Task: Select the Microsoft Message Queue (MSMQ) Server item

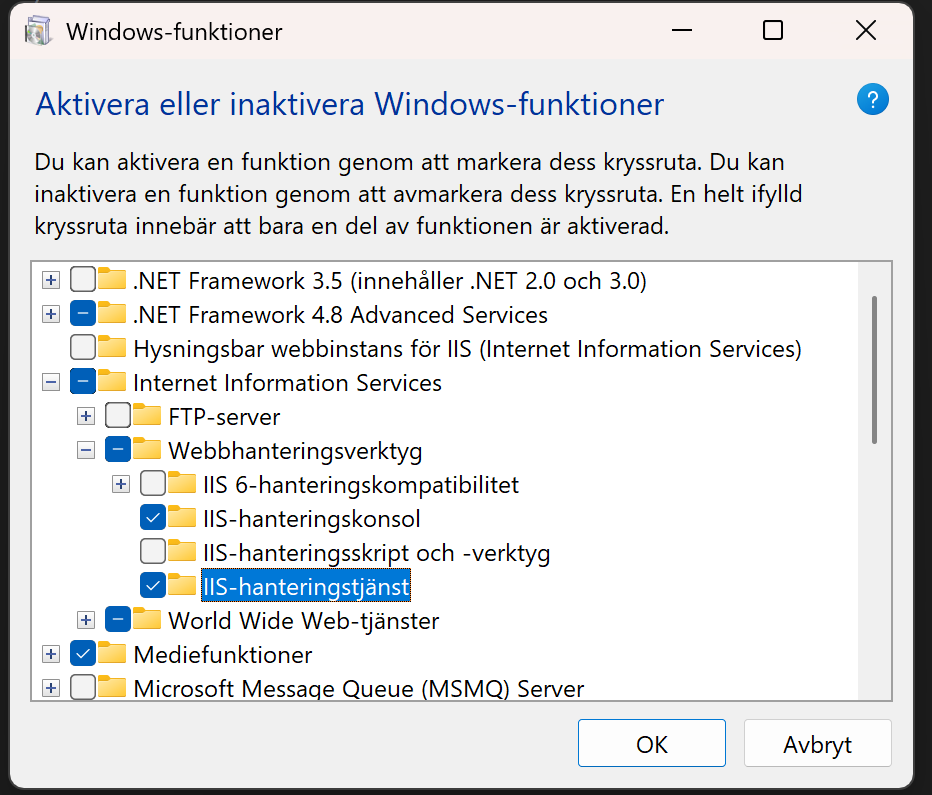Action: point(358,688)
